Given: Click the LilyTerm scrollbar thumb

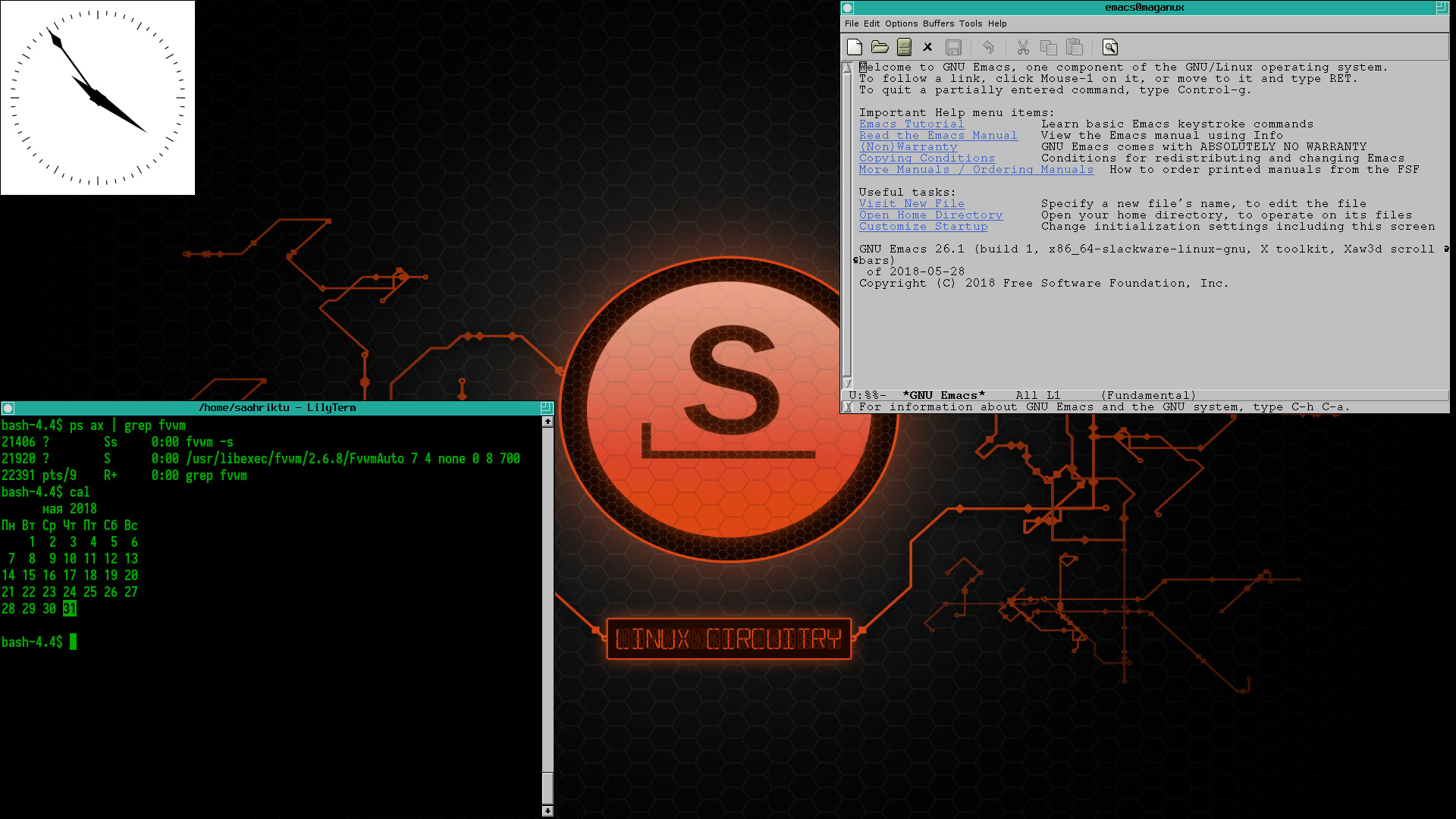Looking at the screenshot, I should coord(548,787).
